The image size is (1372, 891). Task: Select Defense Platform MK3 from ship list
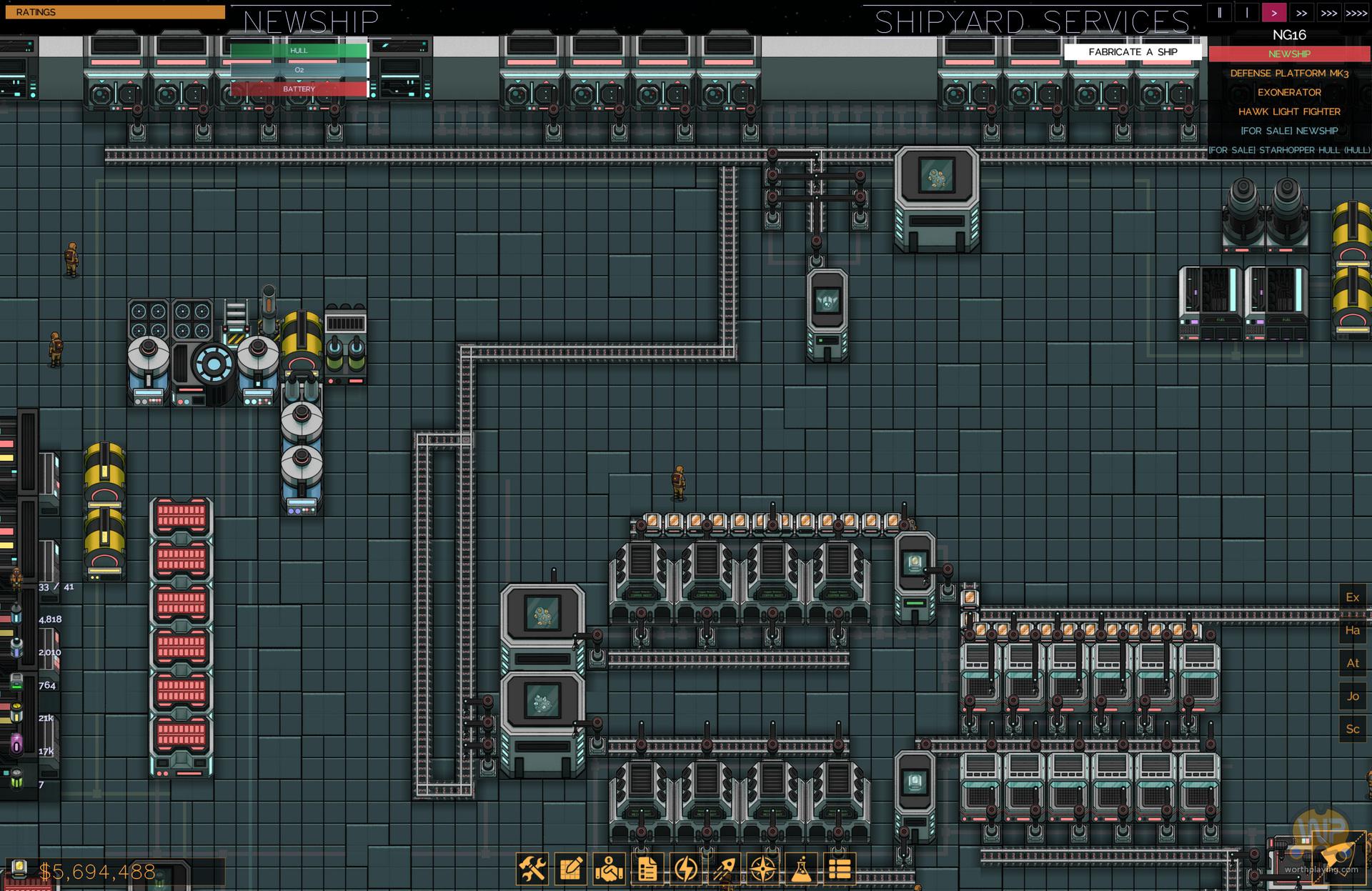point(1289,73)
